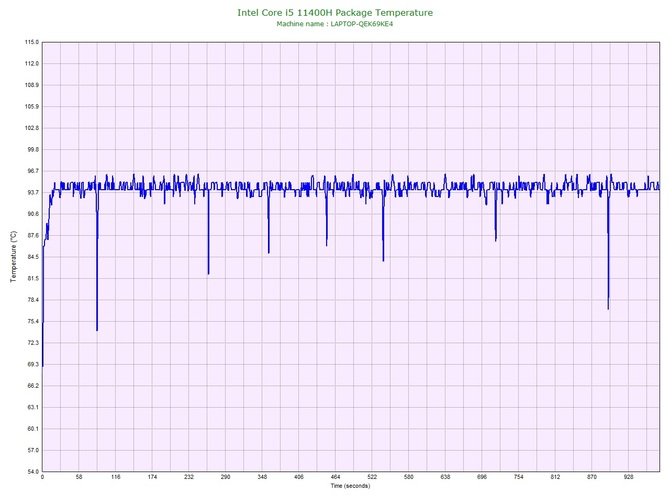Pick the 63.1 y-axis label
Viewport: 670px width, 503px height.
pos(32,407)
